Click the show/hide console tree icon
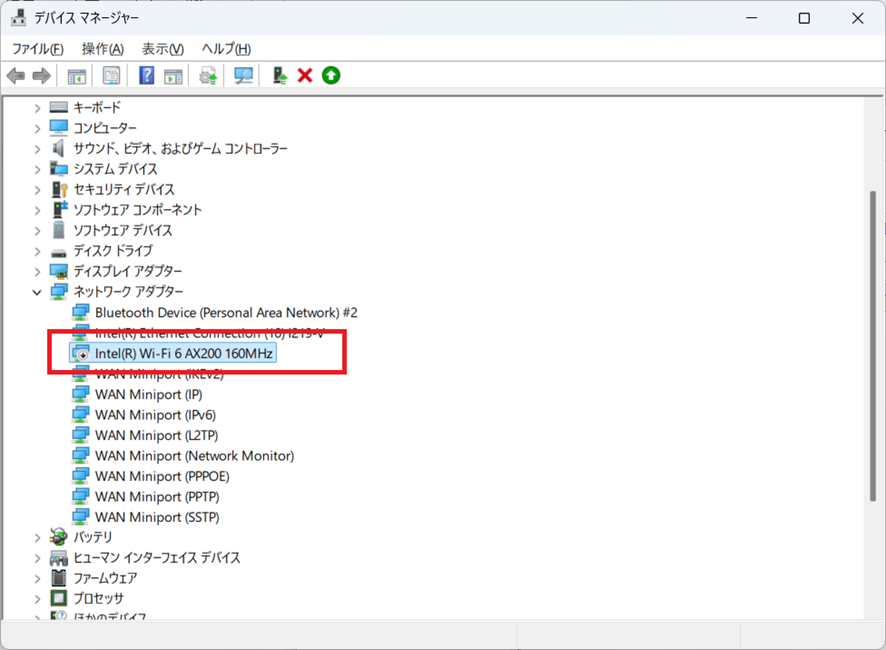 76,76
